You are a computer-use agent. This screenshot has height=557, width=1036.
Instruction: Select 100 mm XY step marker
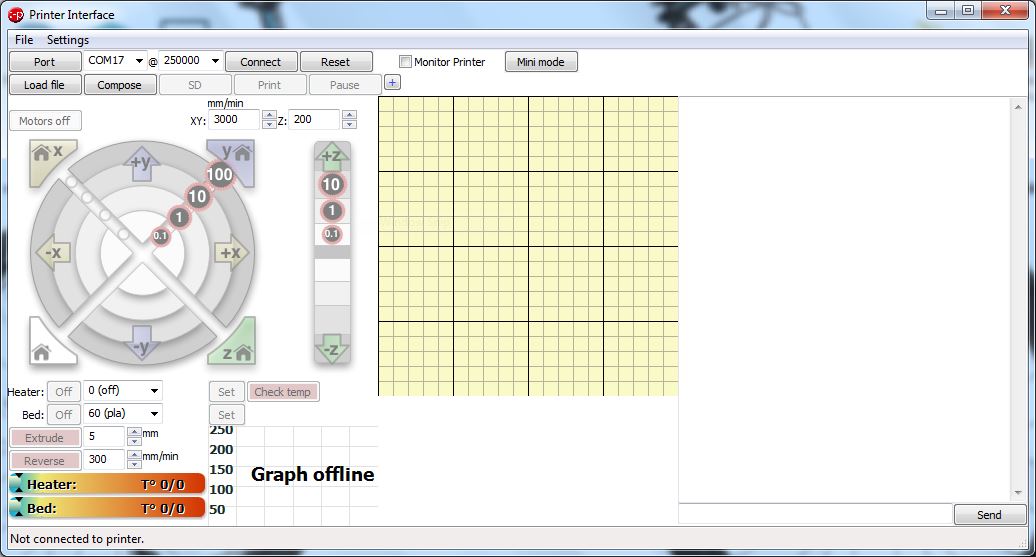click(219, 174)
